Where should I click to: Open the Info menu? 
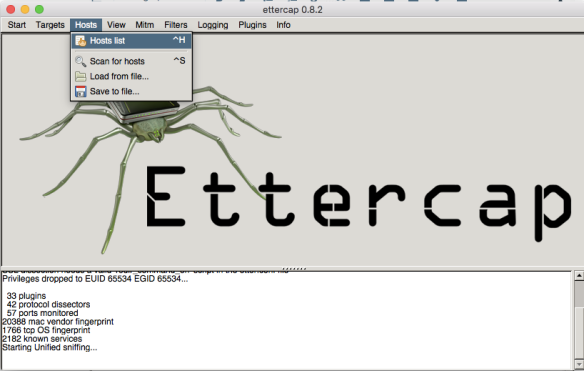click(283, 25)
